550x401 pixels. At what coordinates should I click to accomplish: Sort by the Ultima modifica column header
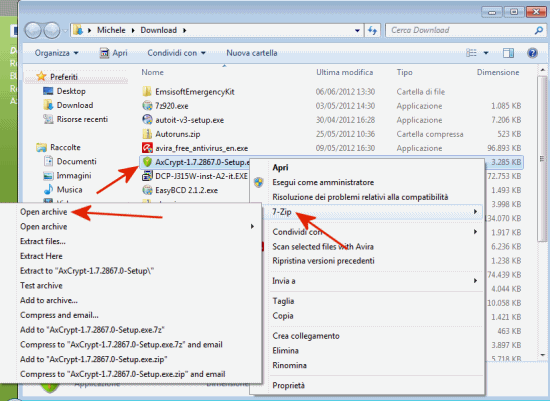point(344,72)
